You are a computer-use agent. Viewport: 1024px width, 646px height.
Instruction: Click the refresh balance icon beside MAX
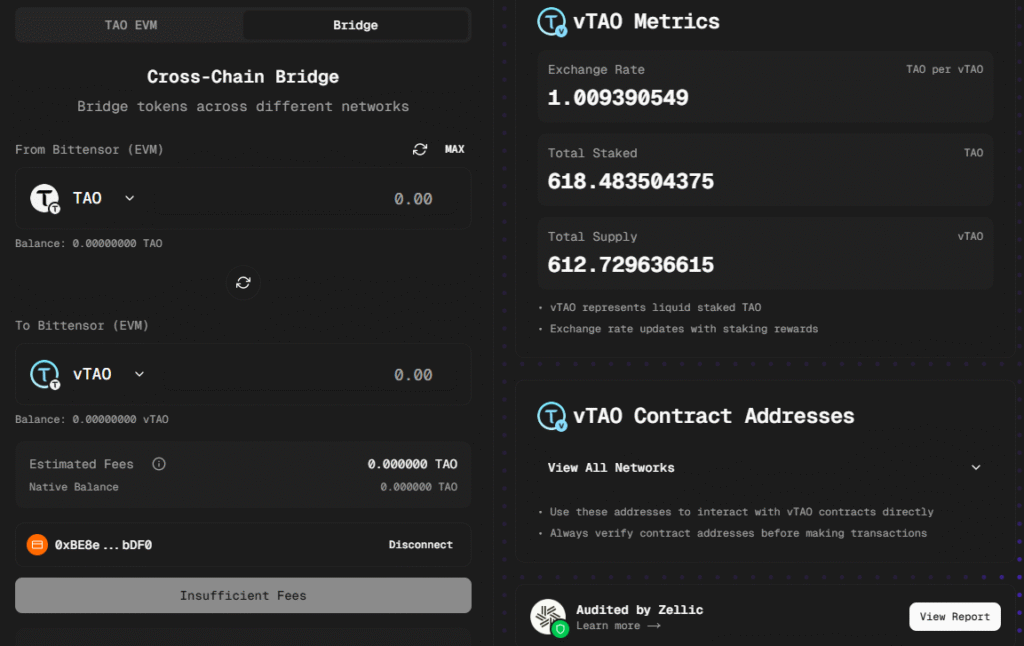pos(420,149)
